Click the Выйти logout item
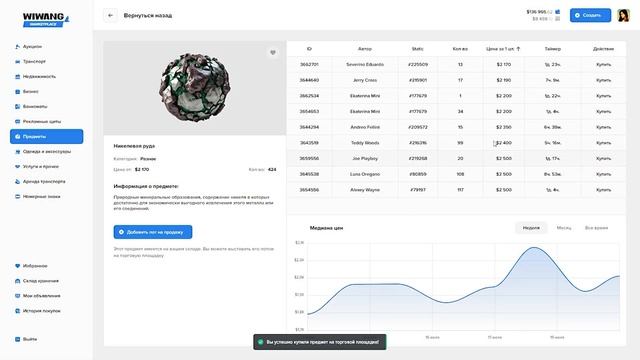The height and width of the screenshot is (360, 640). (x=29, y=339)
